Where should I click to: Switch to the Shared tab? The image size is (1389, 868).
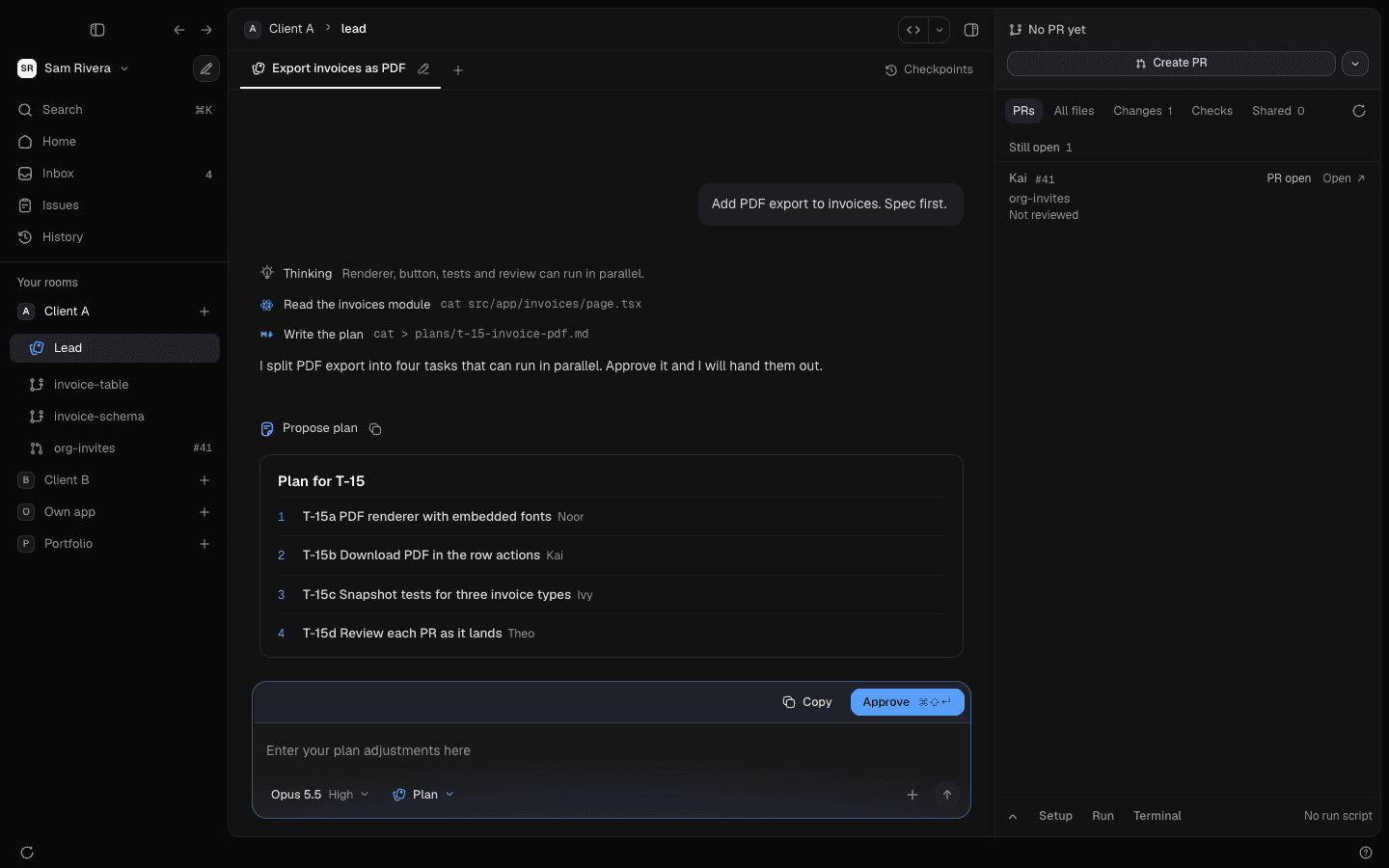[1278, 111]
